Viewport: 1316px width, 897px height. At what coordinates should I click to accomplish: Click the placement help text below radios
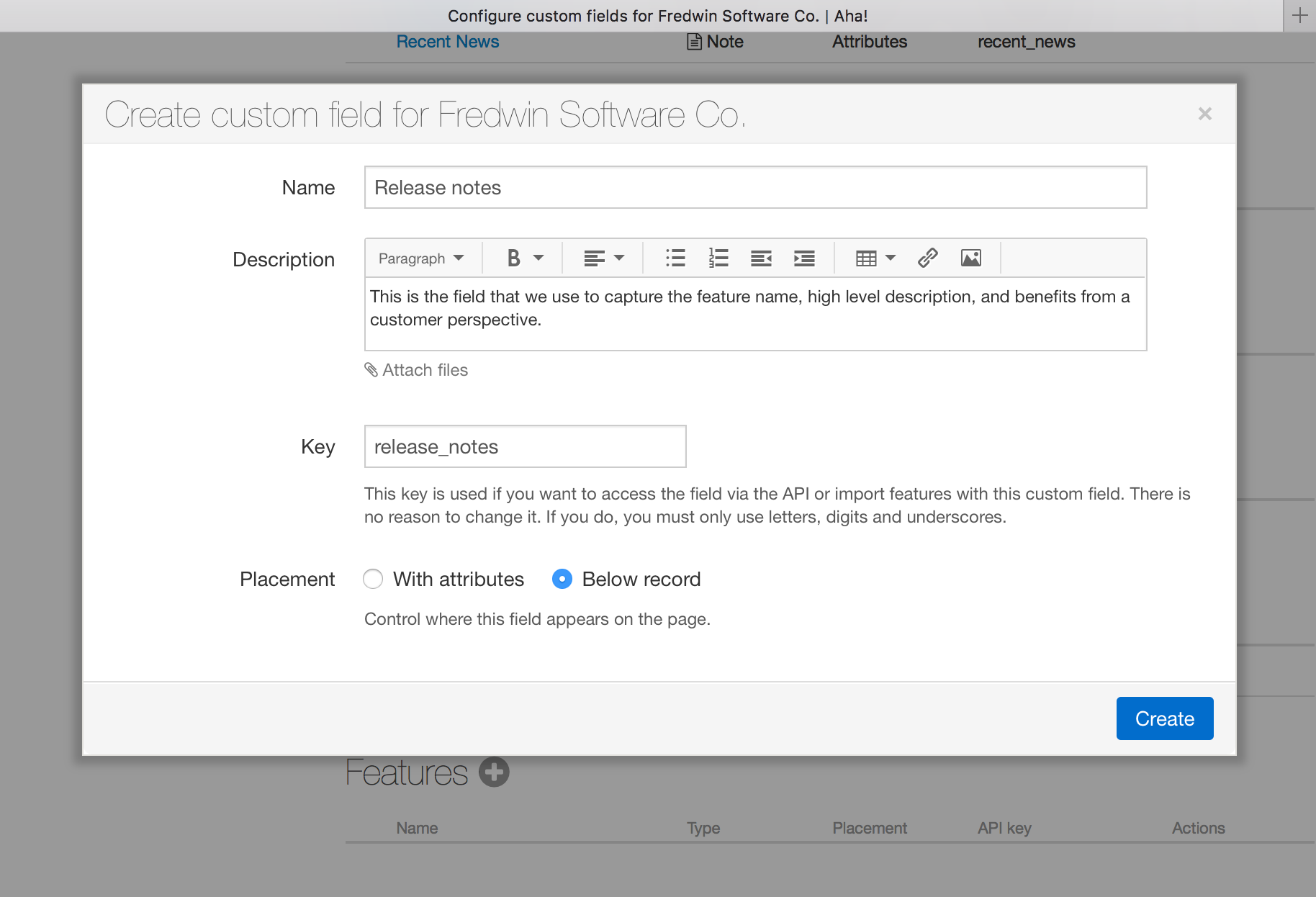(x=537, y=619)
